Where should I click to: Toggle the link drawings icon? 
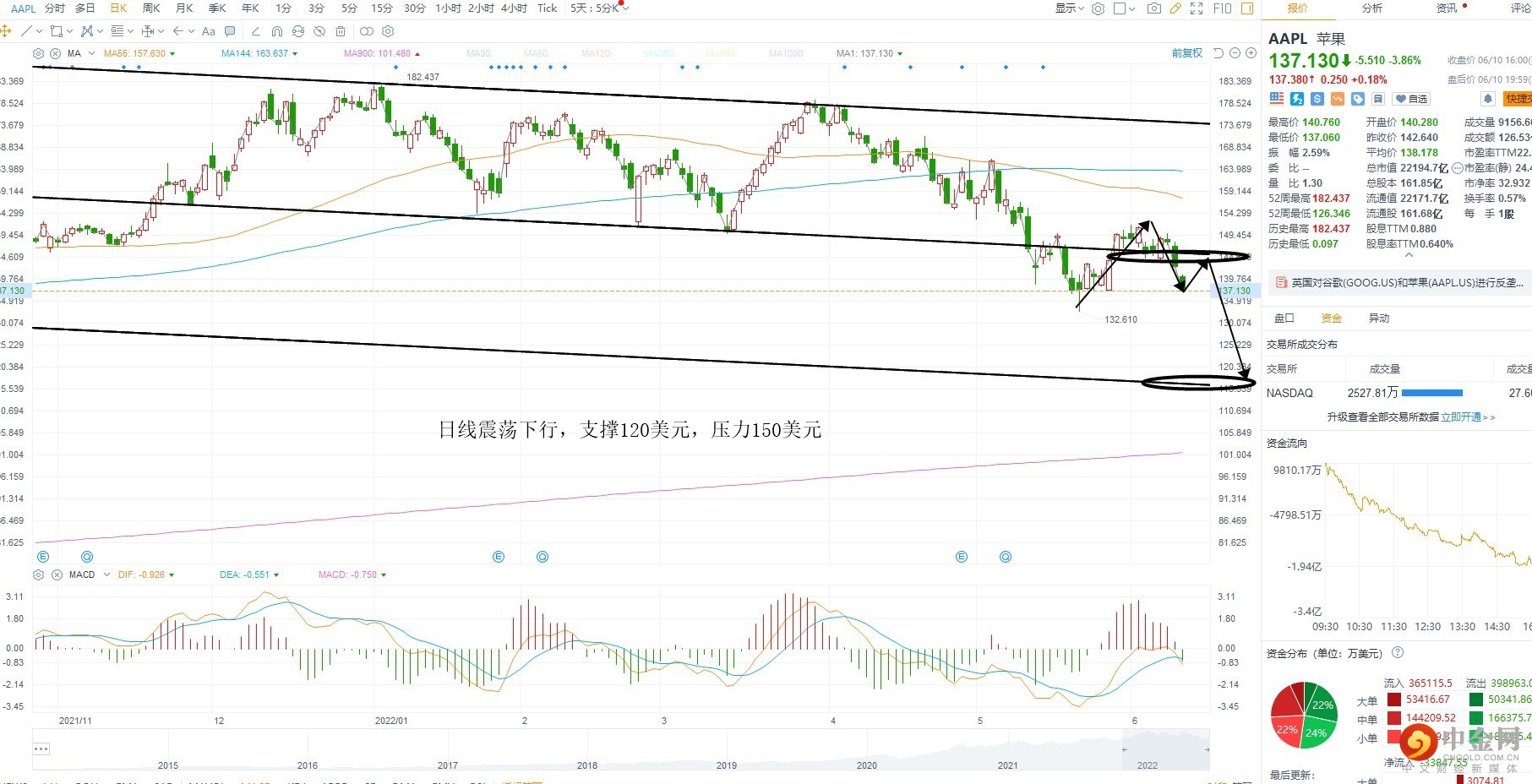[x=367, y=31]
